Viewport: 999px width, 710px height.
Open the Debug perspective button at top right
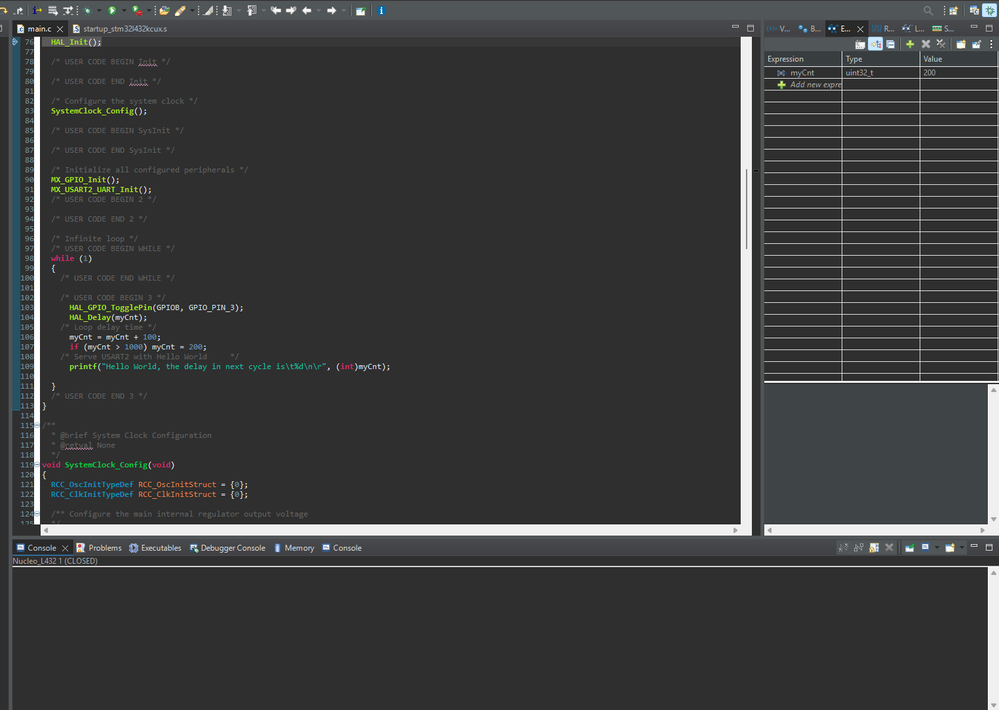coord(990,10)
